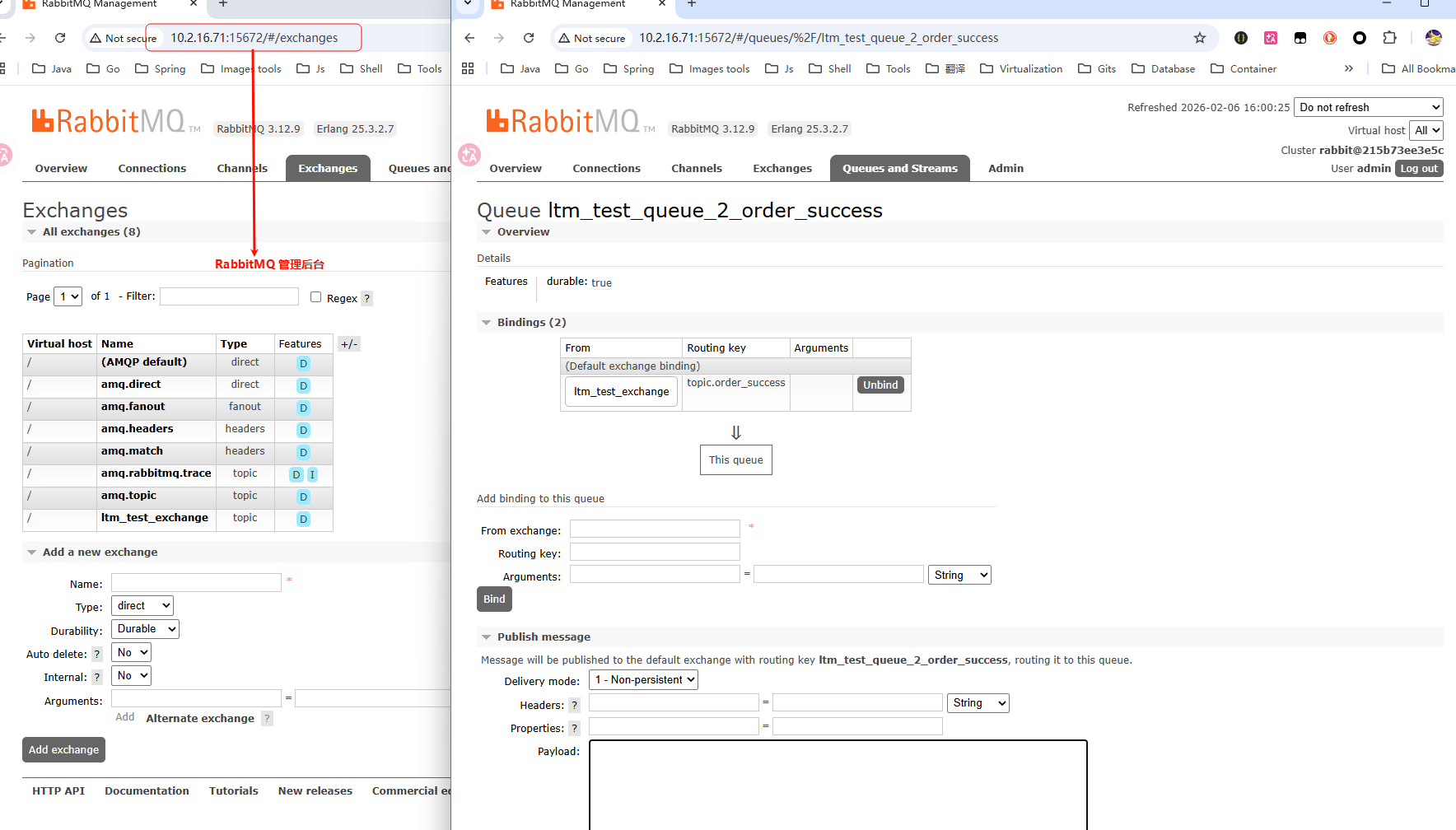Collapse the Bindings (2) section

click(487, 323)
